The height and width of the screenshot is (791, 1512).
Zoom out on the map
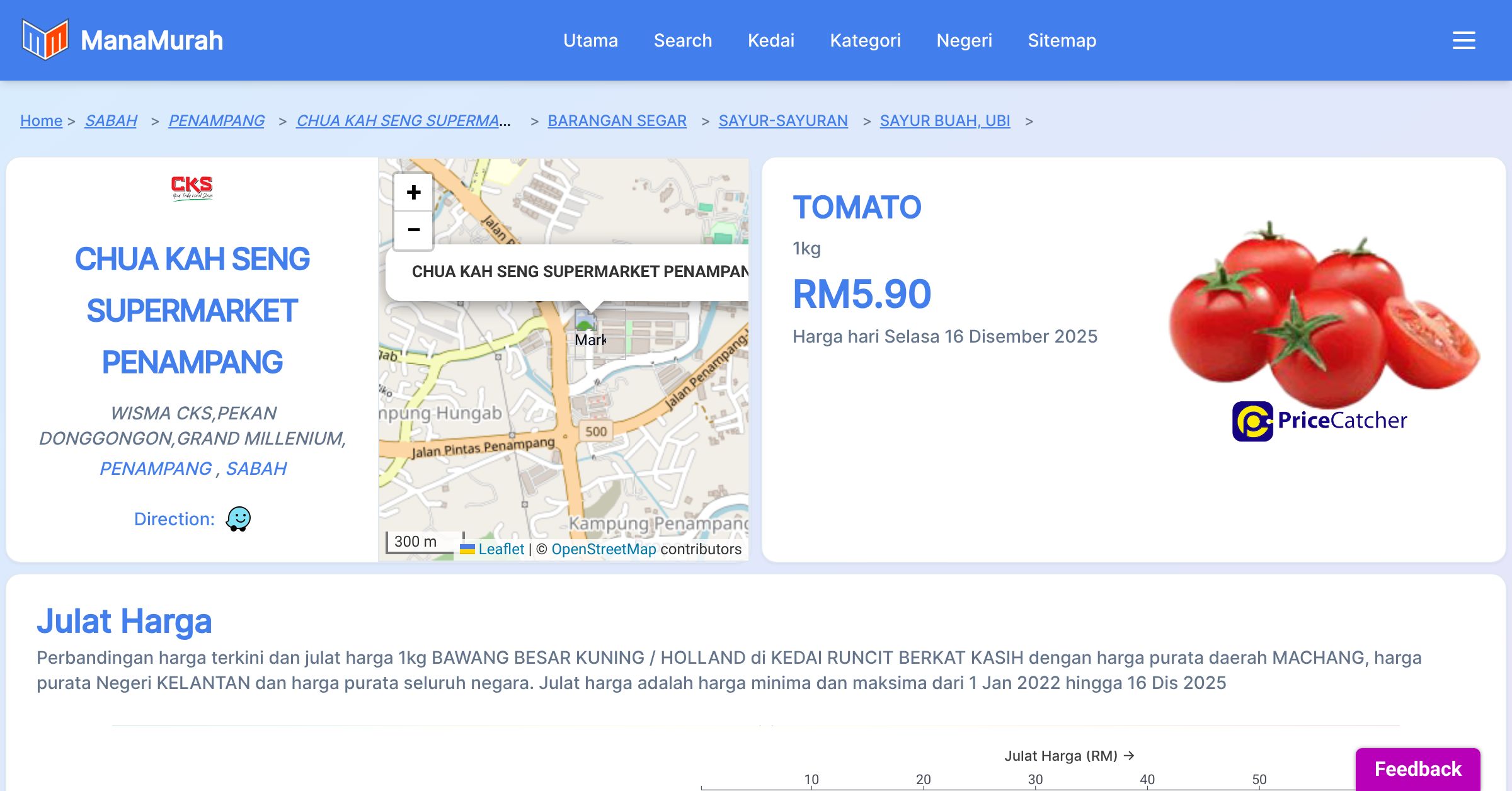(x=413, y=230)
